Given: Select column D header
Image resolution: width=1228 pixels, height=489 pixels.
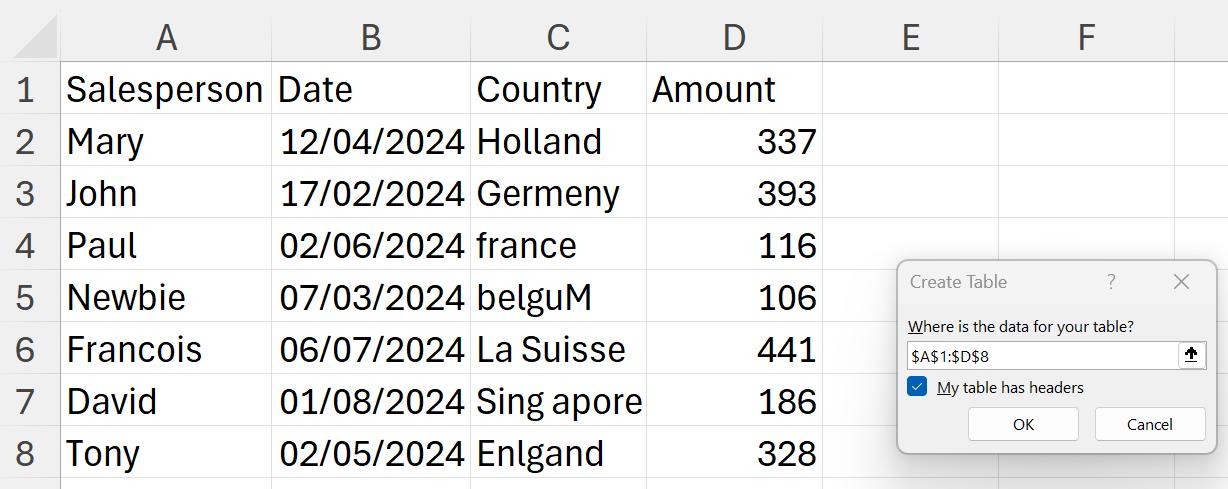Looking at the screenshot, I should pyautogui.click(x=734, y=38).
